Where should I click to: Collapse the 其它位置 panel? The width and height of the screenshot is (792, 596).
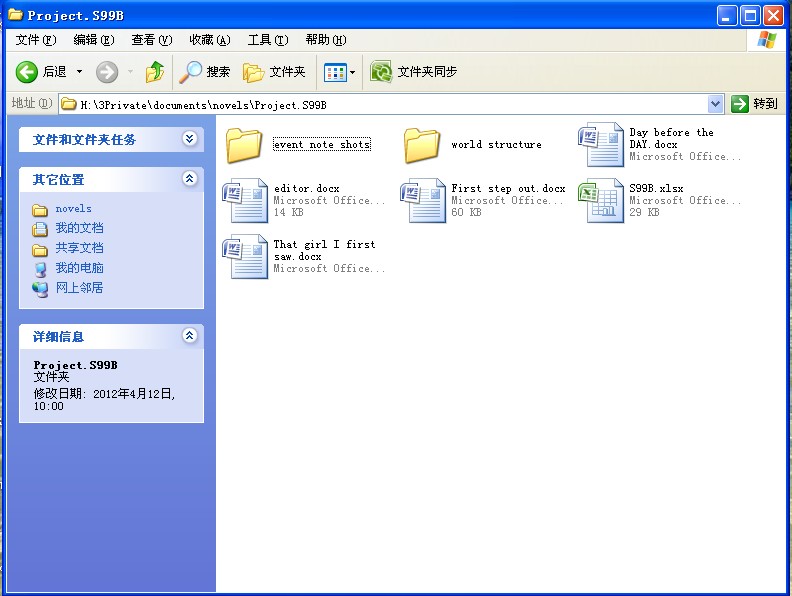pos(189,178)
